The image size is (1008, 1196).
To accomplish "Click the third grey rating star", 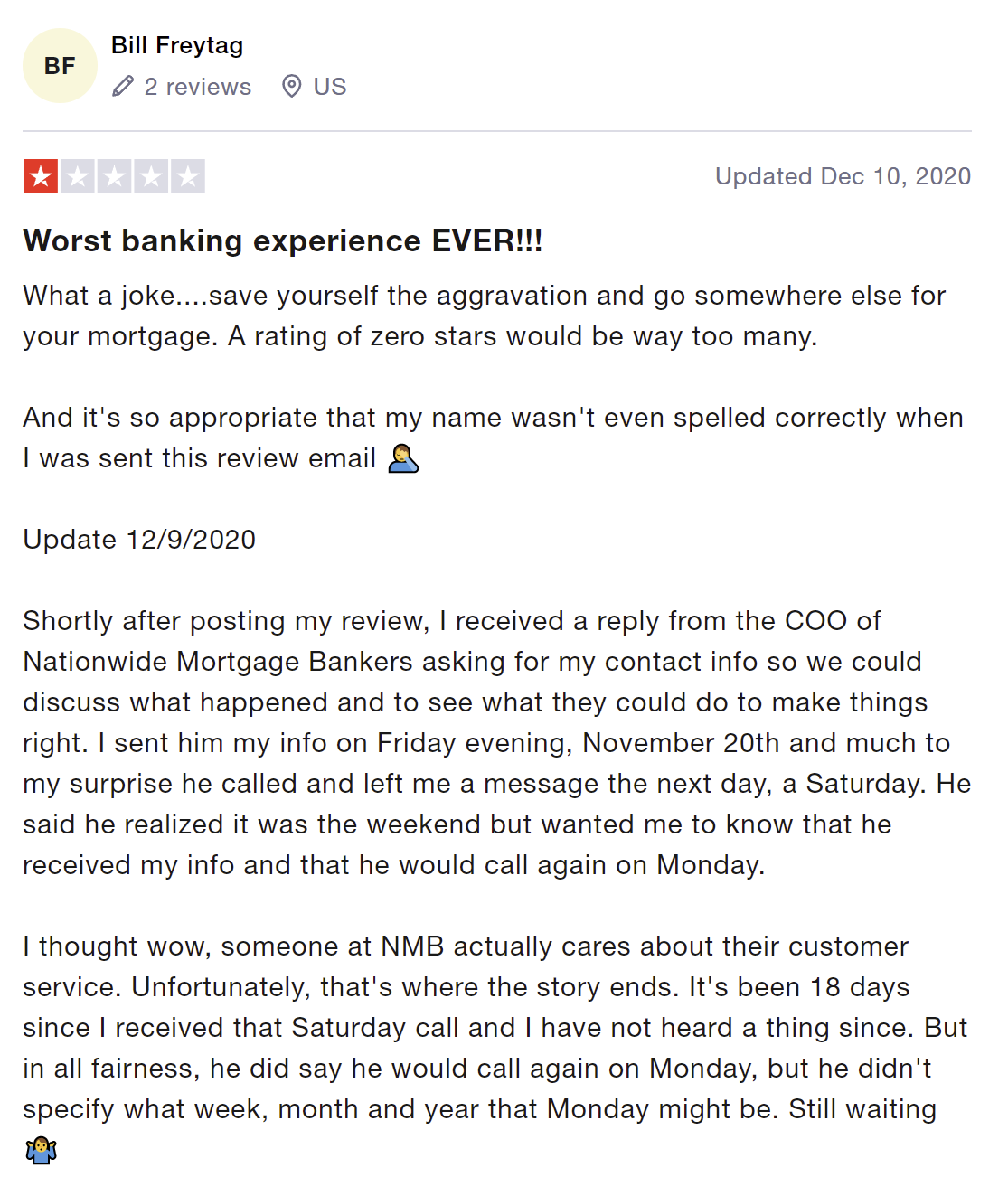I will (115, 176).
